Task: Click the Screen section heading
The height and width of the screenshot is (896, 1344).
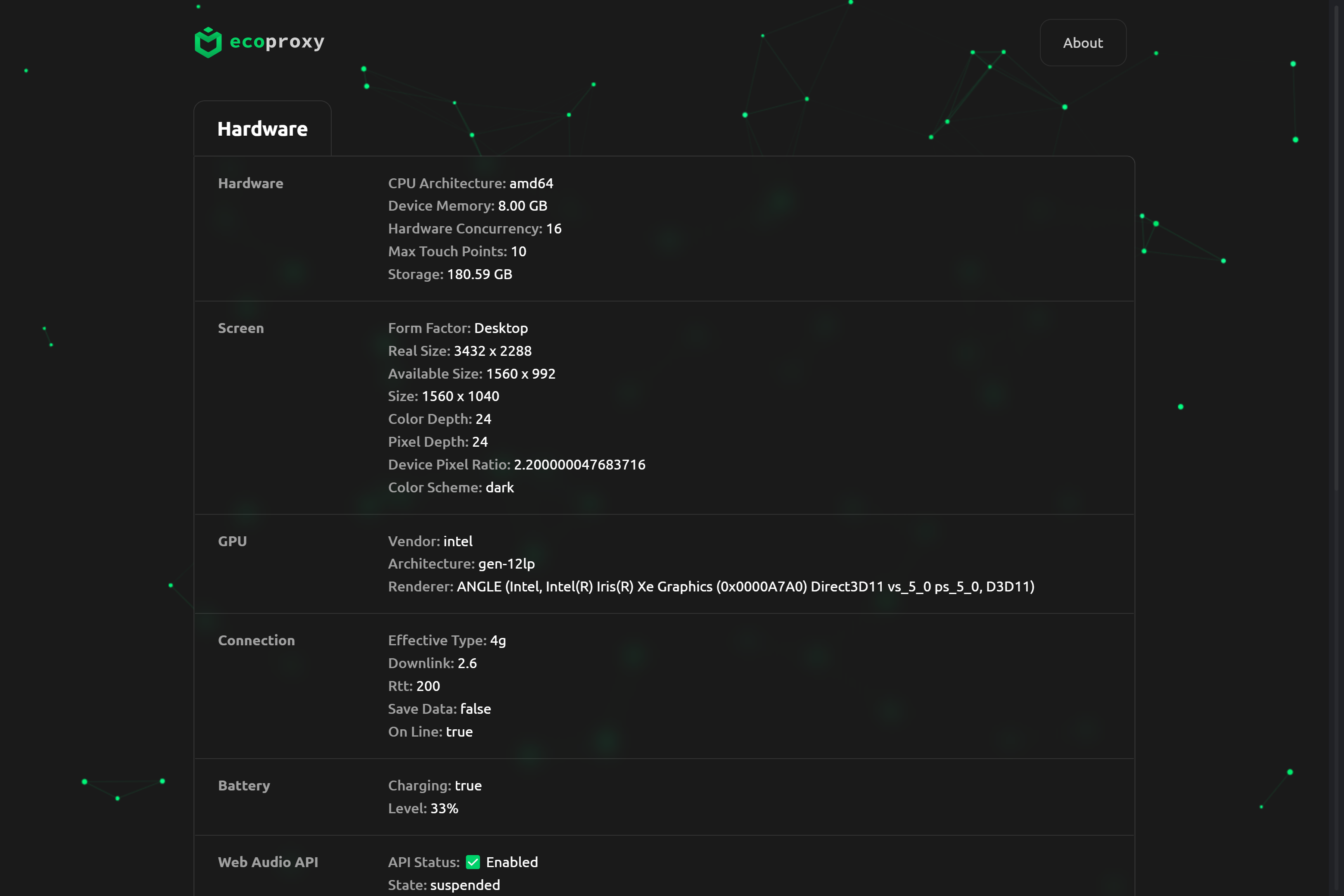Action: pos(240,328)
